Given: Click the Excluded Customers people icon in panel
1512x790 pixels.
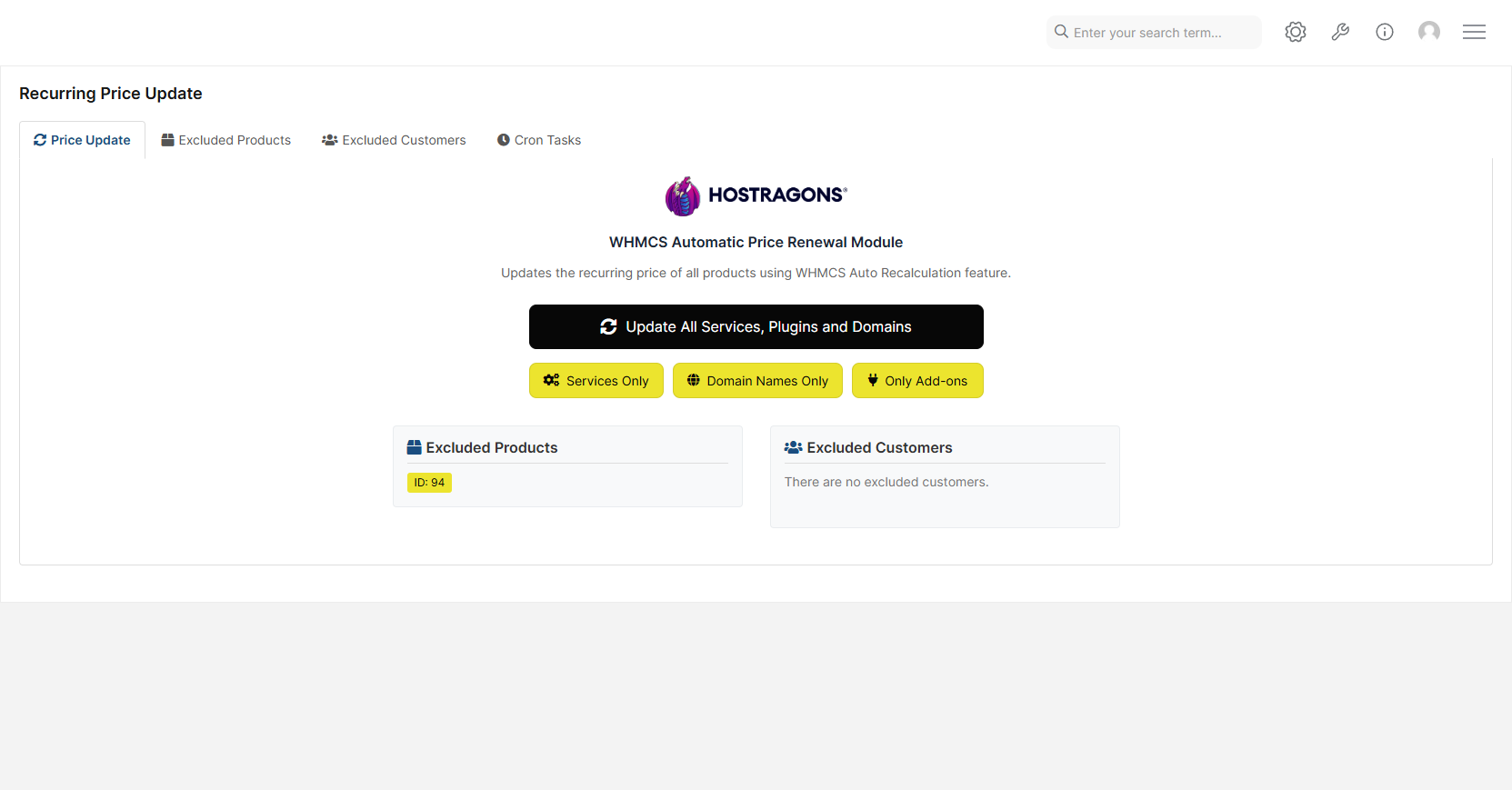Looking at the screenshot, I should 793,447.
